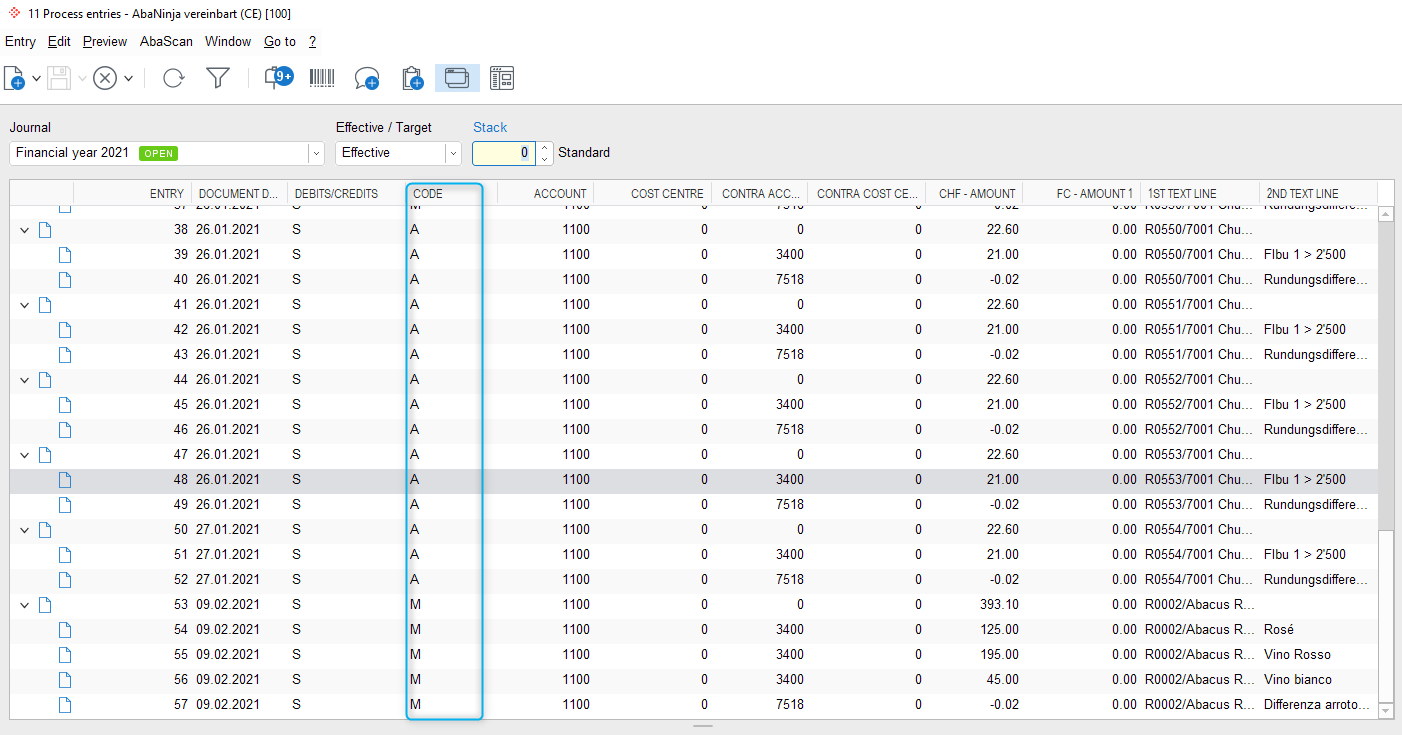Open the AbaScan menu
Screen dimensions: 1402x735
[166, 42]
